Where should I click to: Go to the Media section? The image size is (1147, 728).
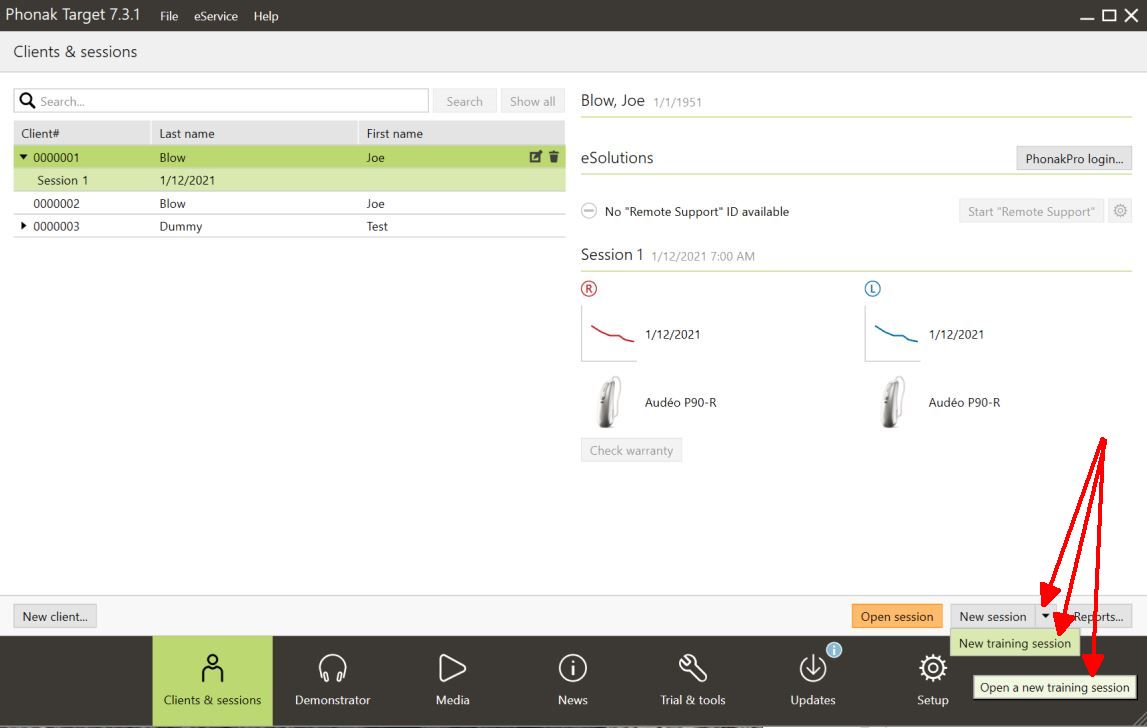453,680
